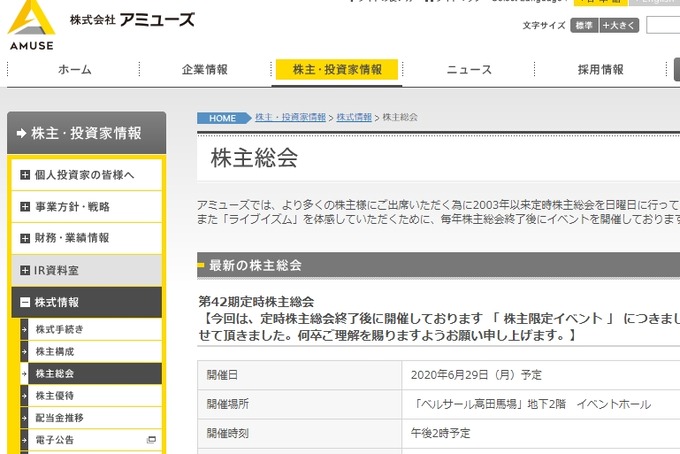This screenshot has height=454, width=680.
Task: Expand the 財務・業績情報 plus icon
Action: coord(25,238)
